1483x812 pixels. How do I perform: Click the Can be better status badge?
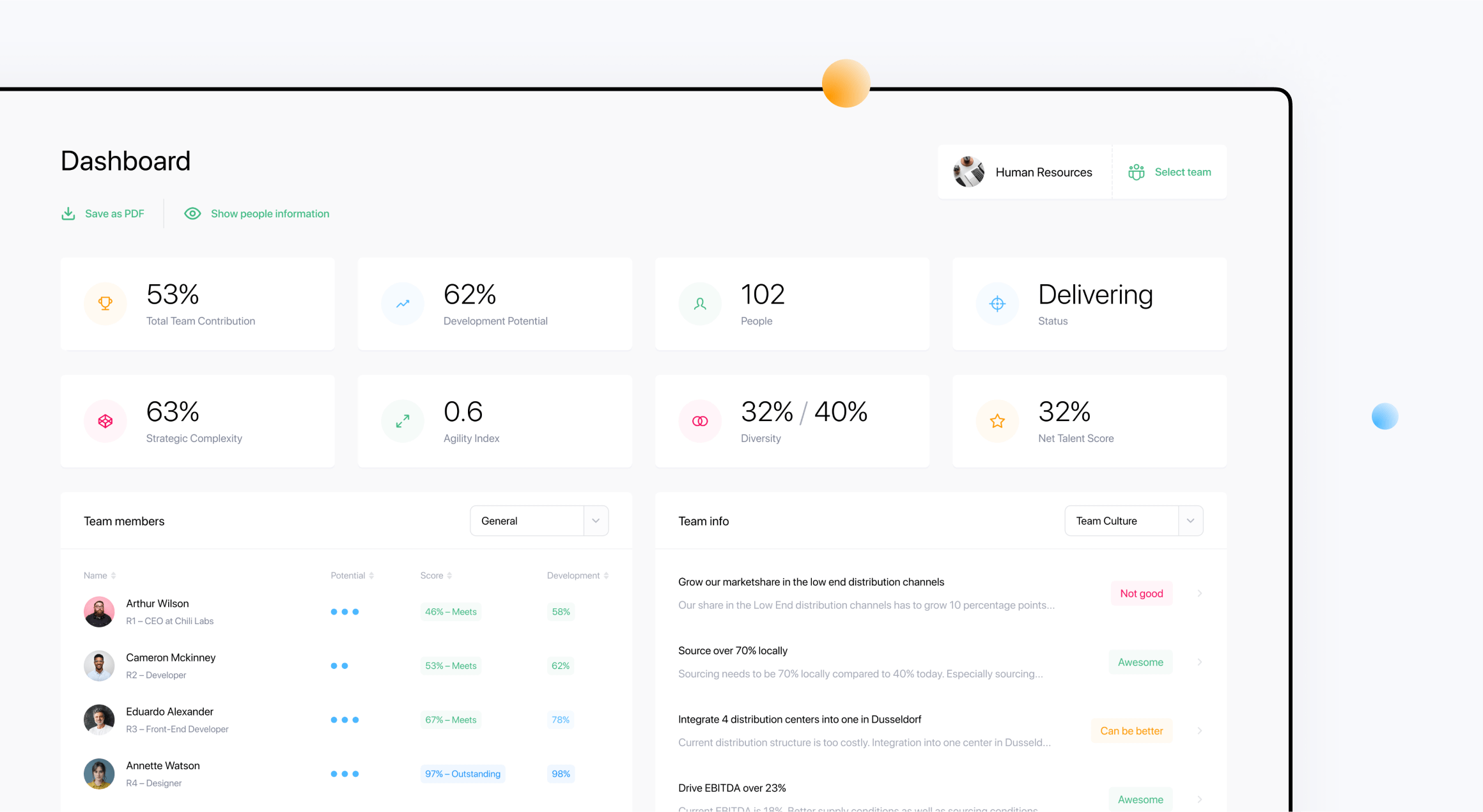(x=1131, y=731)
